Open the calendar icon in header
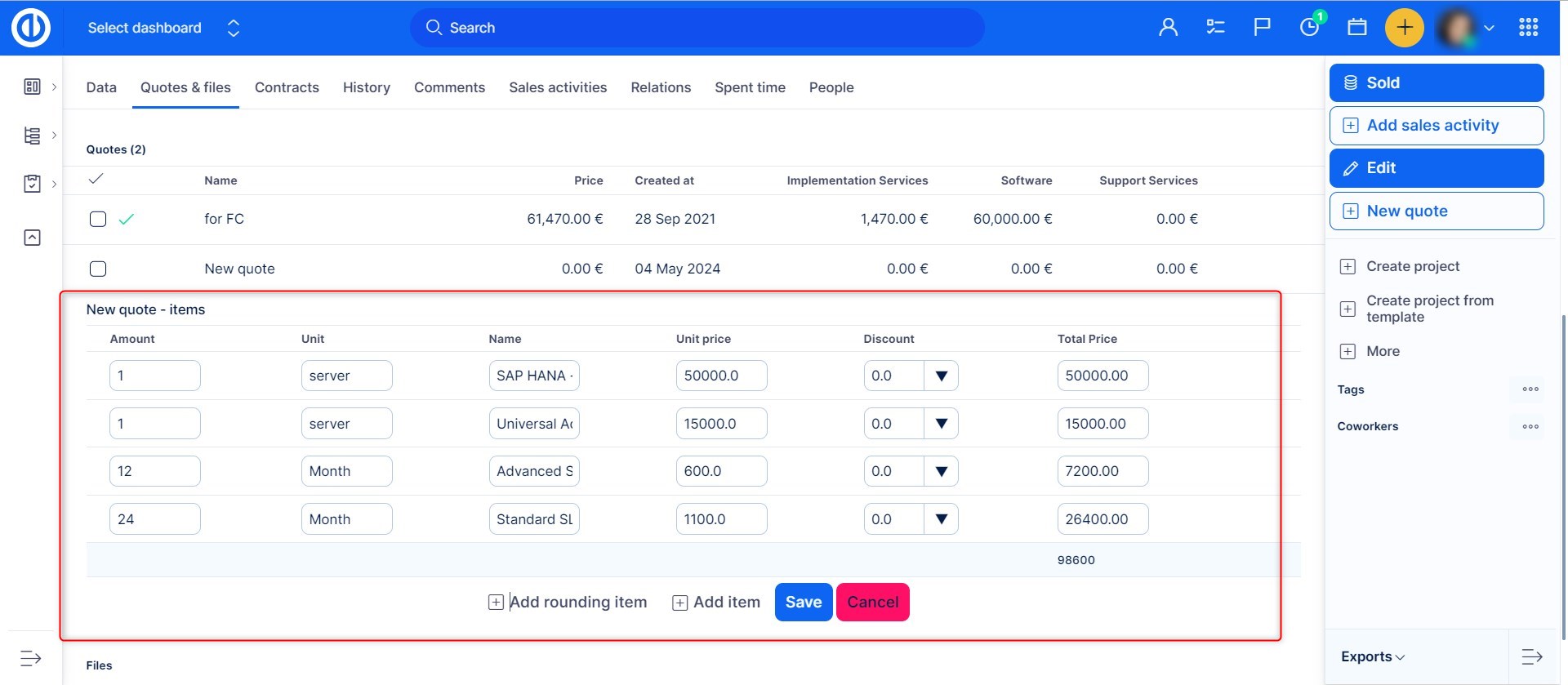 pos(1356,28)
